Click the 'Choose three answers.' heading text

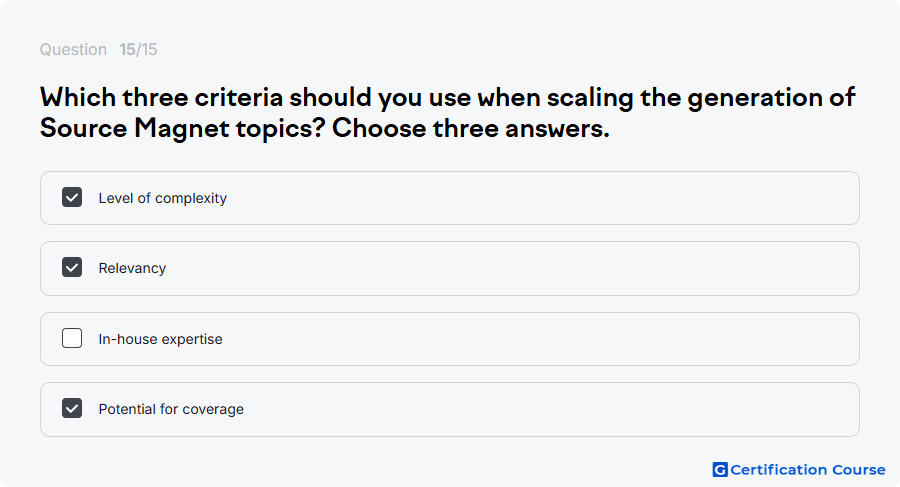[x=471, y=128]
